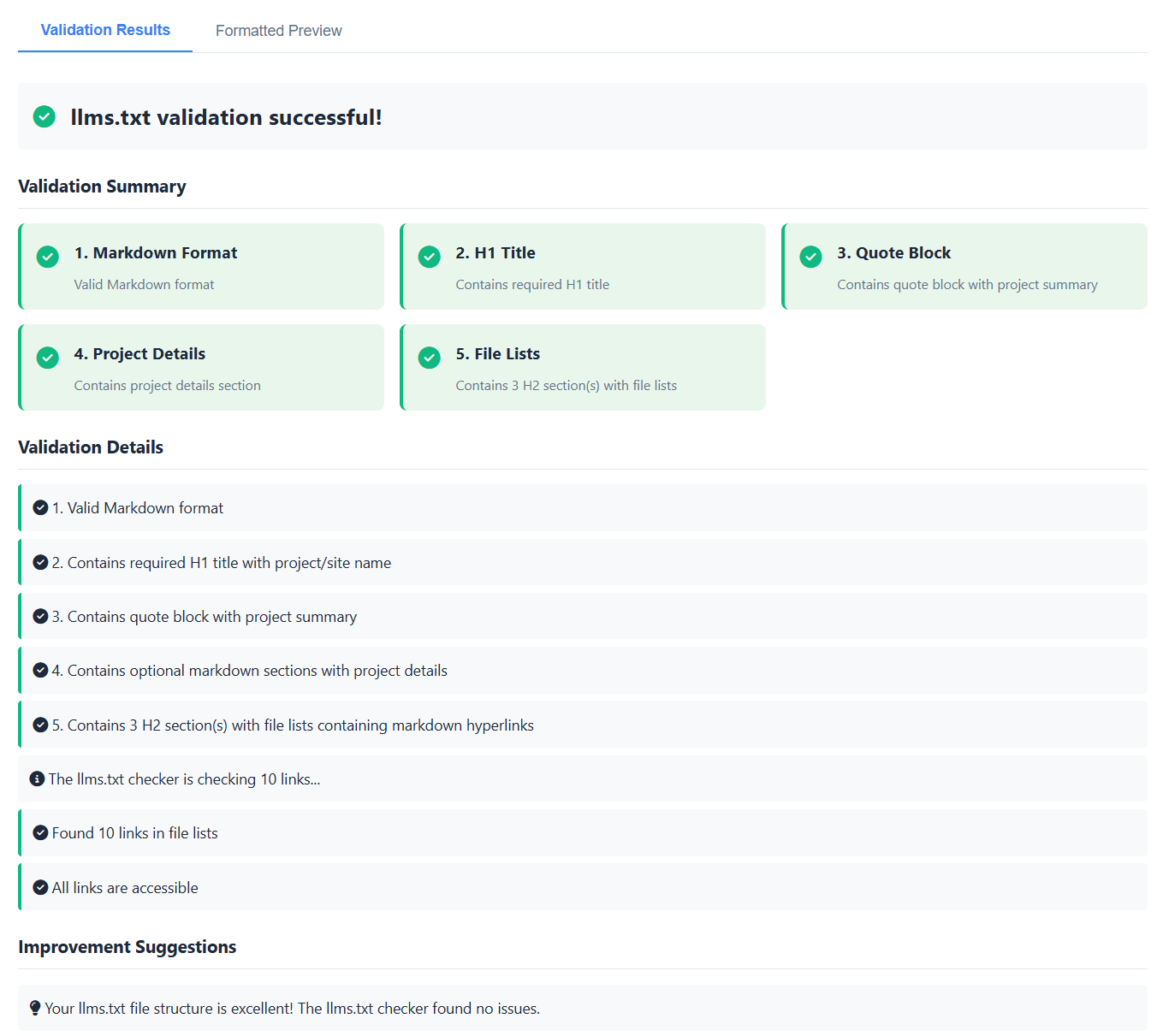The image size is (1163, 1036).
Task: Click the info icon beside 'checking 10 links'
Action: click(x=37, y=778)
